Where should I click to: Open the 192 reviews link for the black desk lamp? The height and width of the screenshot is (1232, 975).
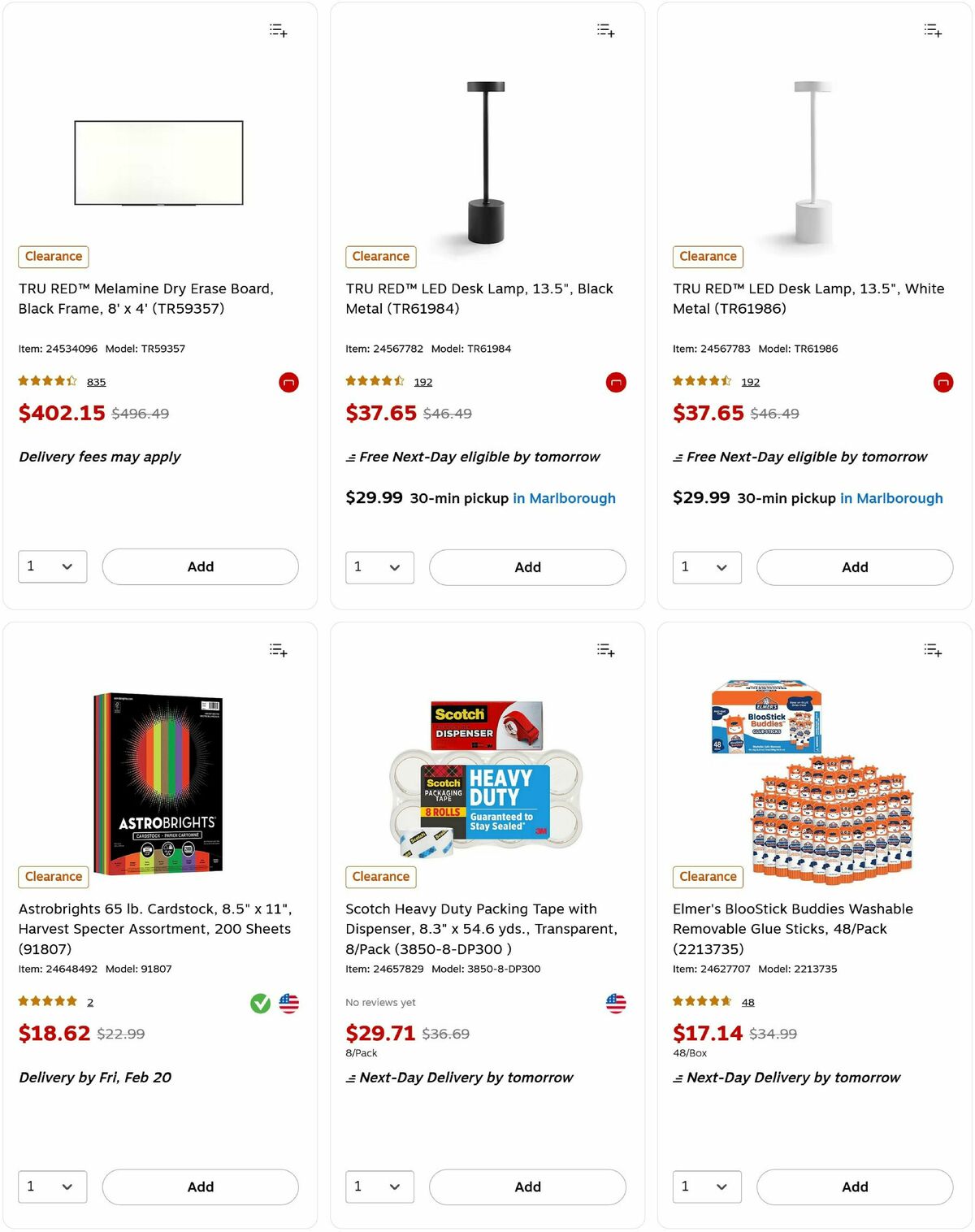(422, 382)
